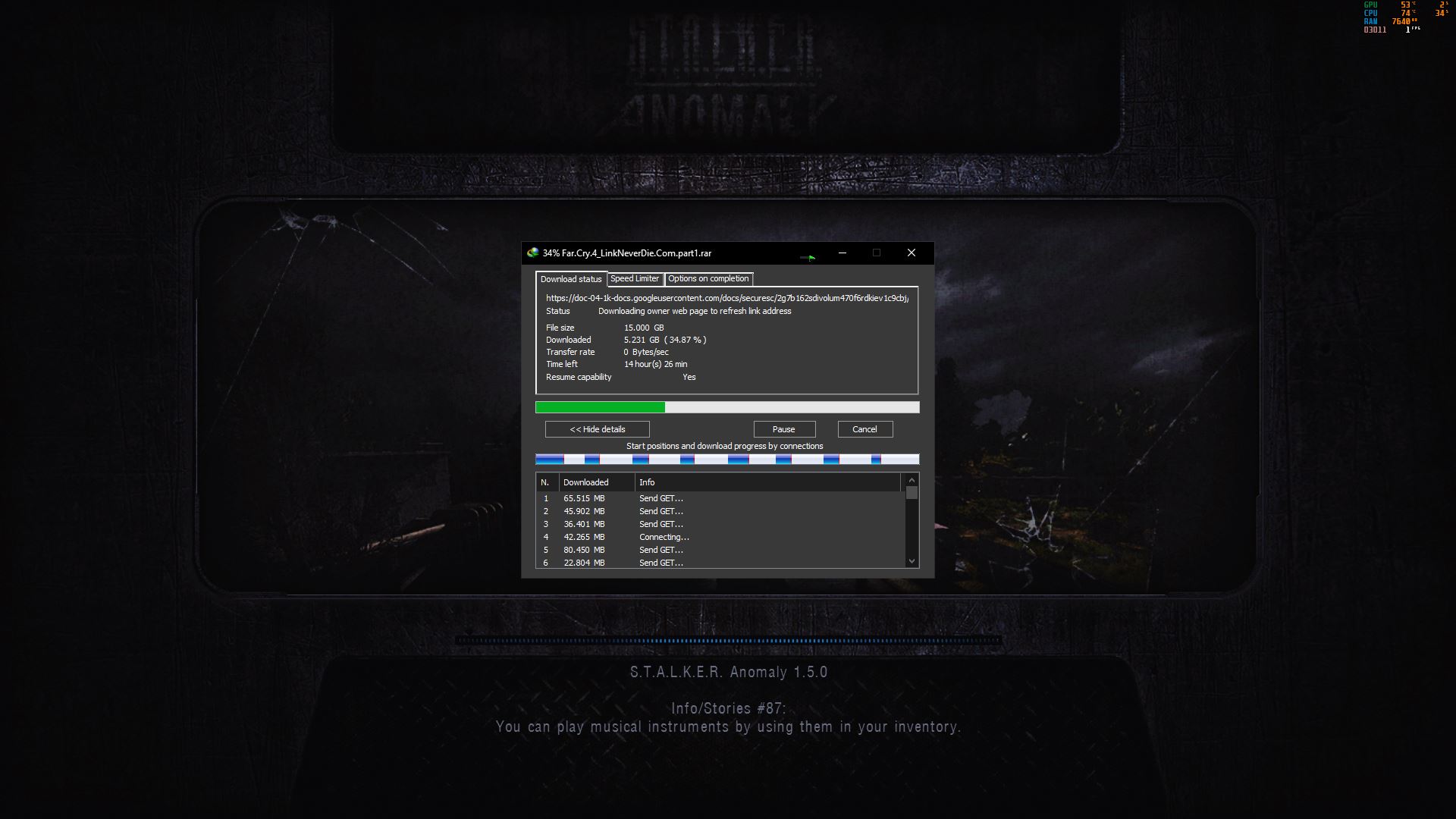Collapse details with Hide details button
This screenshot has height=819, width=1456.
(x=598, y=429)
